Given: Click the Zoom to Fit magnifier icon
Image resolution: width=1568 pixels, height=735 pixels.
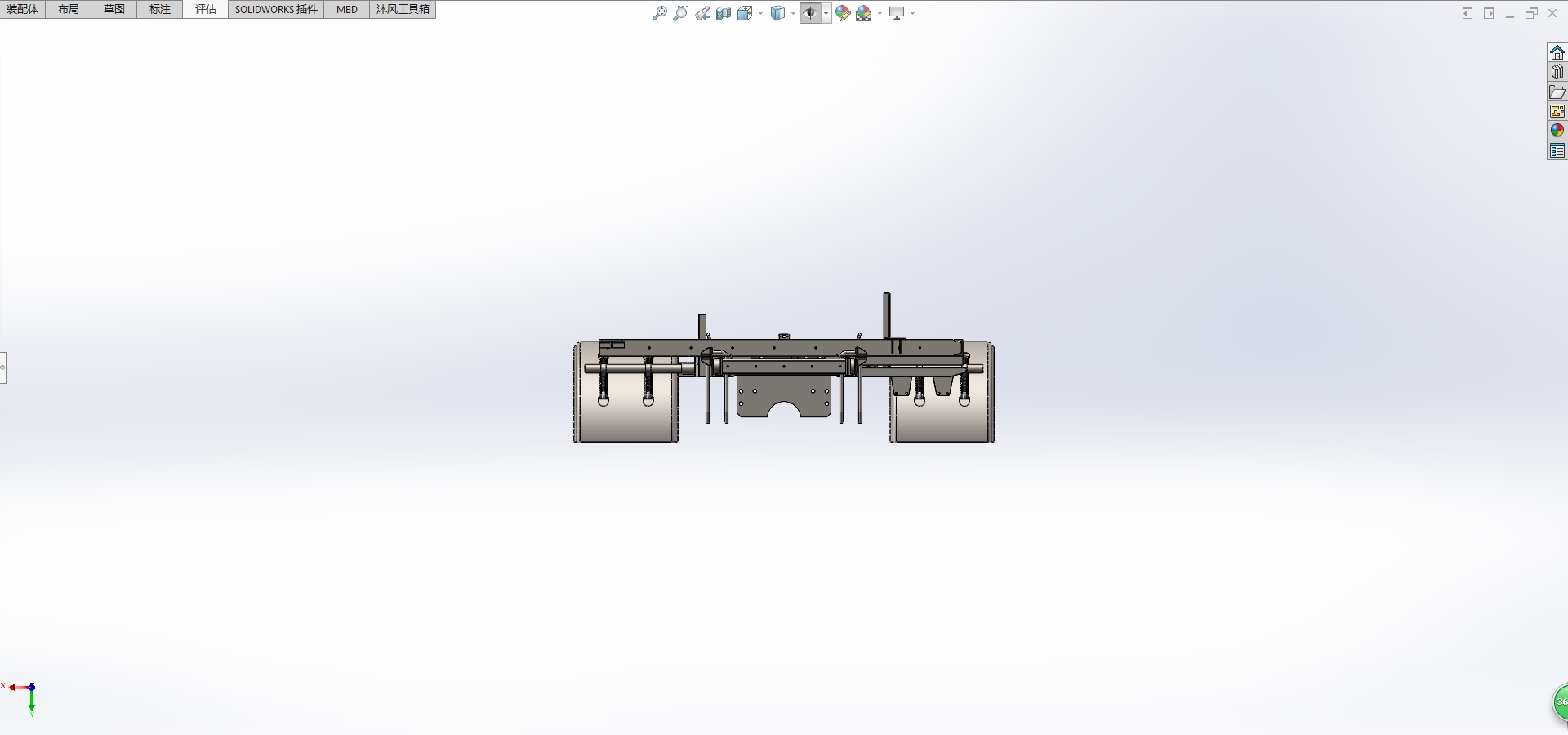Looking at the screenshot, I should click(660, 13).
